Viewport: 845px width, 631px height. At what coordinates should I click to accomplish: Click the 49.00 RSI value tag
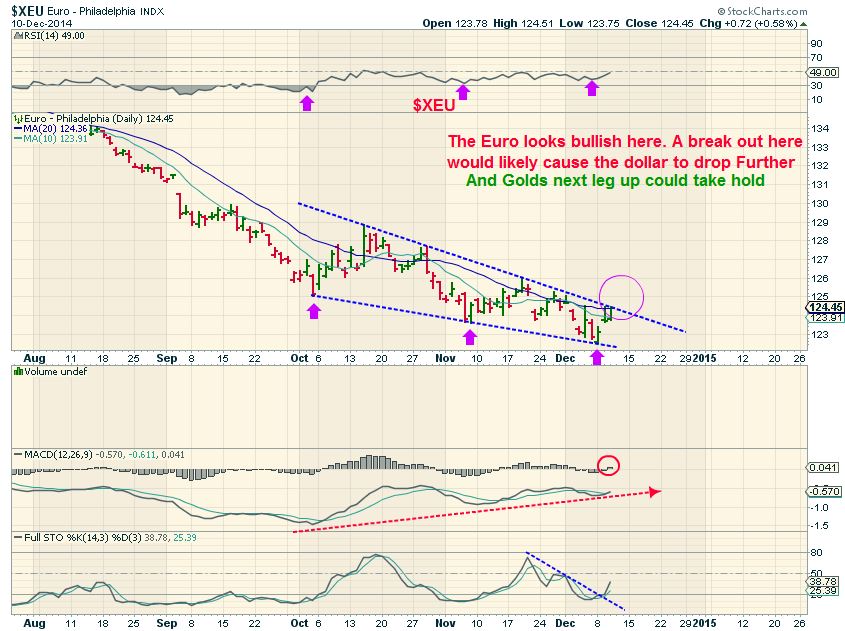[824, 73]
